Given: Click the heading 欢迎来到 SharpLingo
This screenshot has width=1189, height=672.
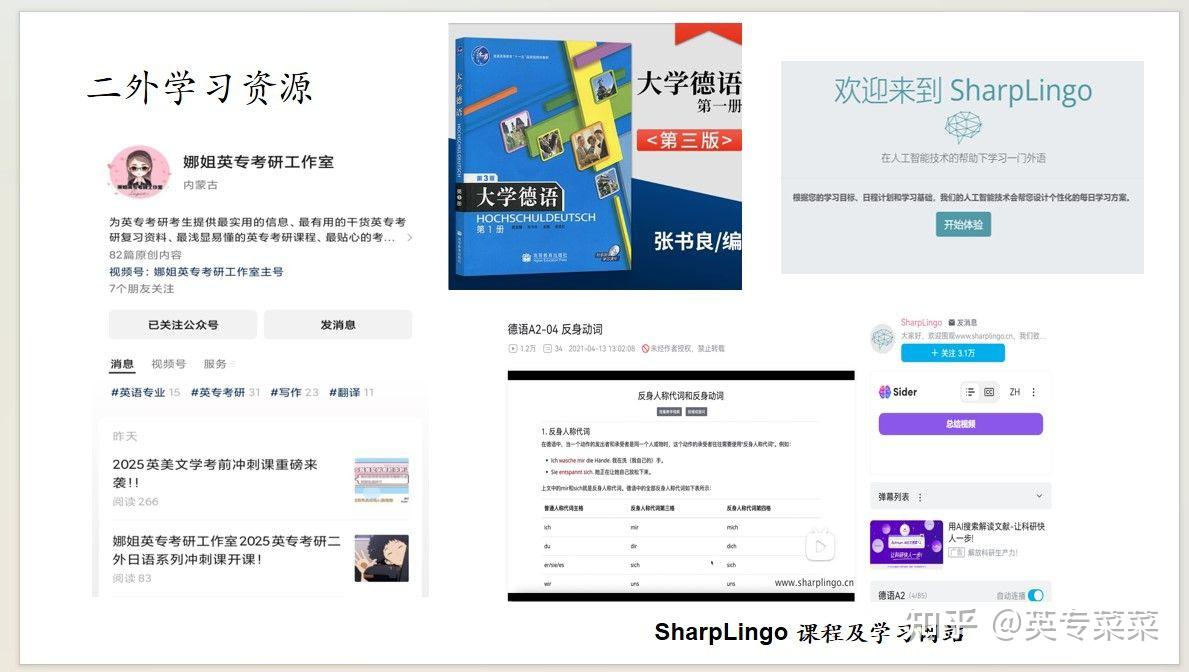Looking at the screenshot, I should 963,90.
